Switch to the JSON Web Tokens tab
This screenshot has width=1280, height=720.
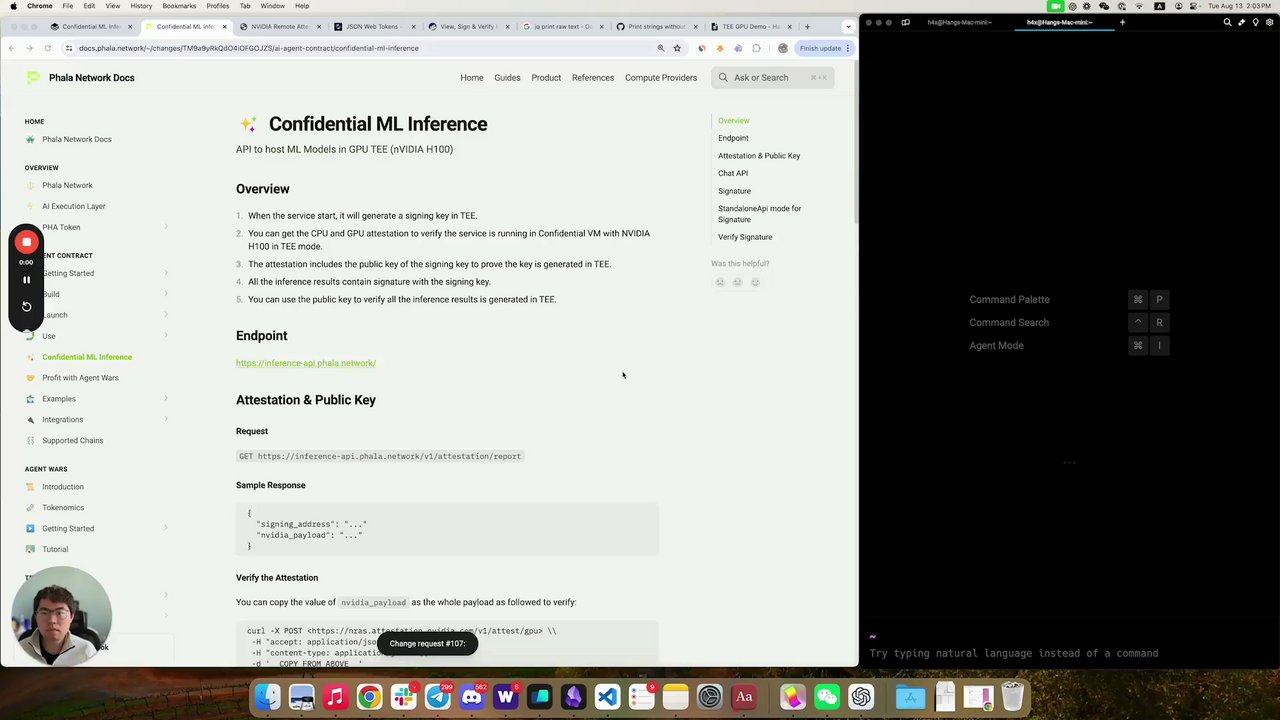[x=370, y=27]
